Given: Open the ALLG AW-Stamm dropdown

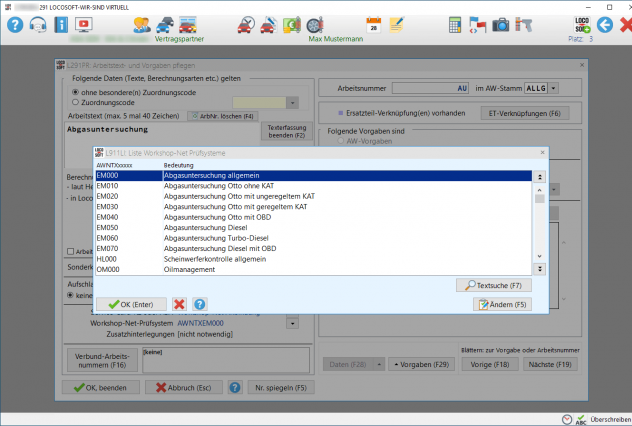Looking at the screenshot, I should click(x=553, y=88).
